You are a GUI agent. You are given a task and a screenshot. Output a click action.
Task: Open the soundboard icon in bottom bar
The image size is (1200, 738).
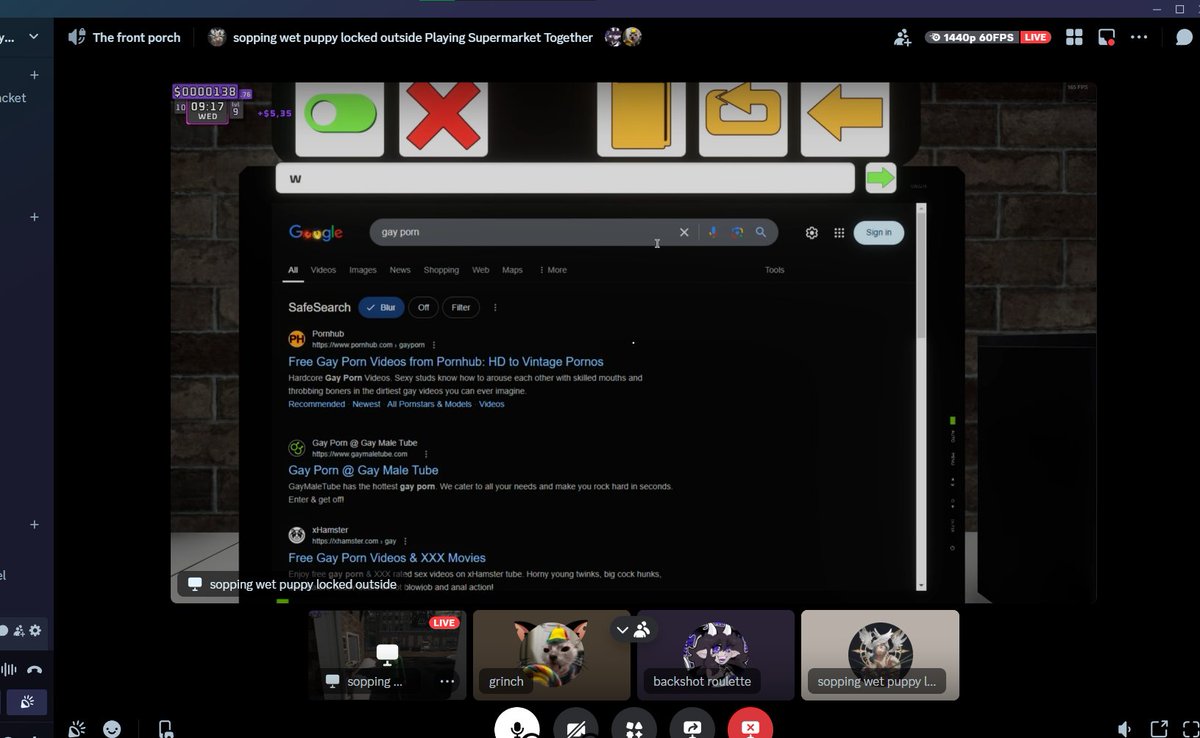[x=76, y=730]
